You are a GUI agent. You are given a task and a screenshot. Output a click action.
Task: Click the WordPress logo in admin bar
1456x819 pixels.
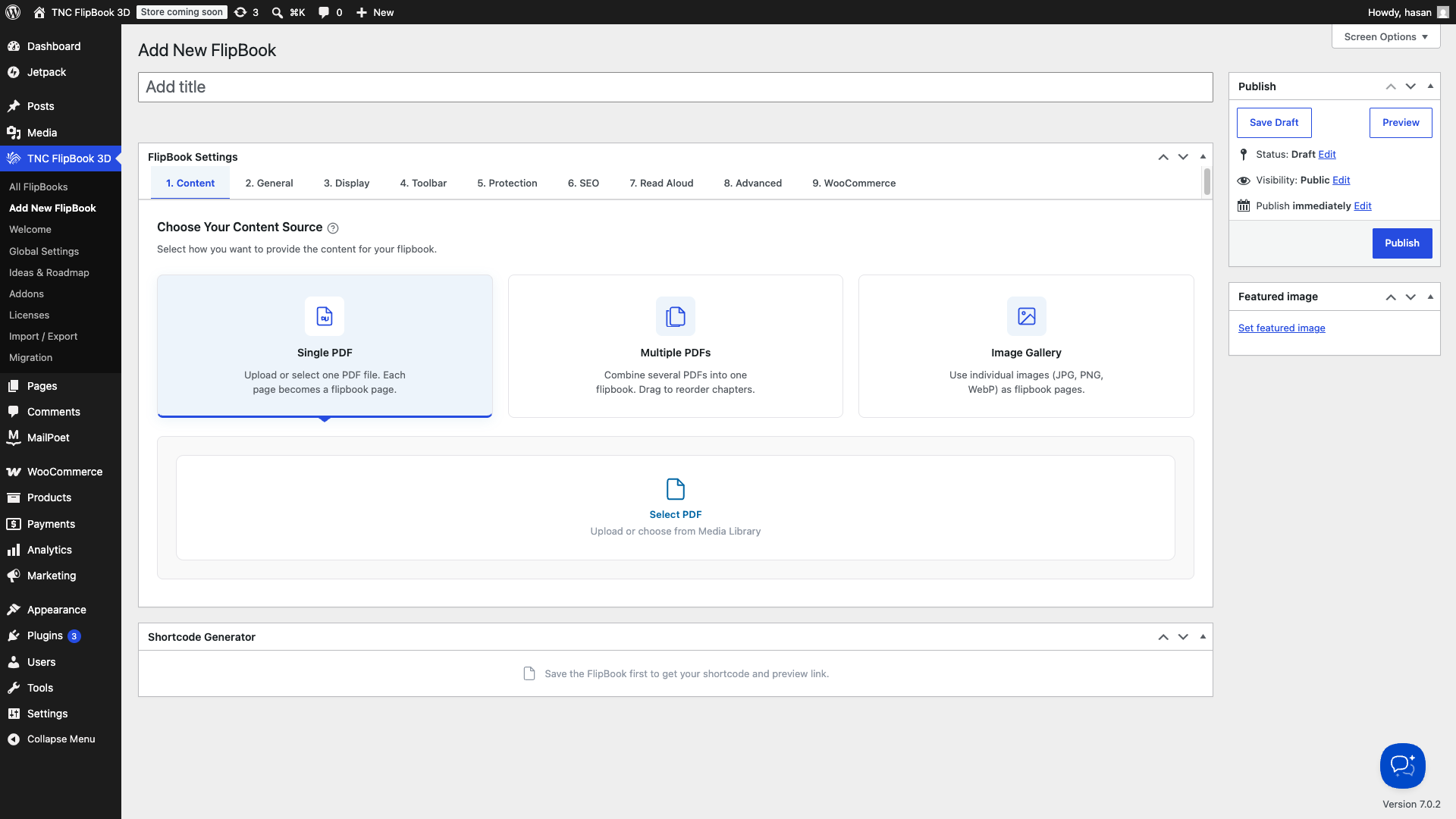13,12
